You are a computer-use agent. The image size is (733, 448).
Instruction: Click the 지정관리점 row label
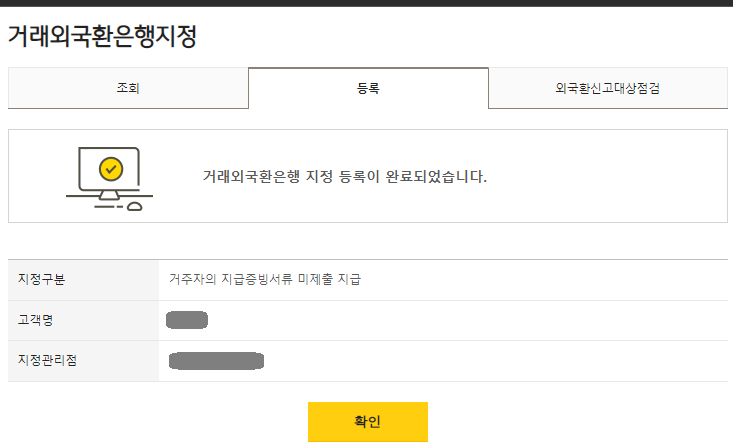pos(47,360)
